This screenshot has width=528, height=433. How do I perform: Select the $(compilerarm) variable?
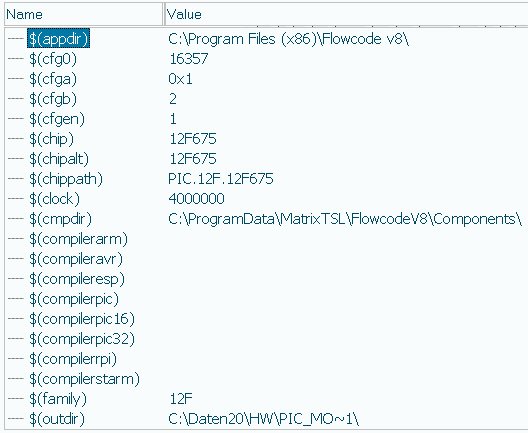78,239
